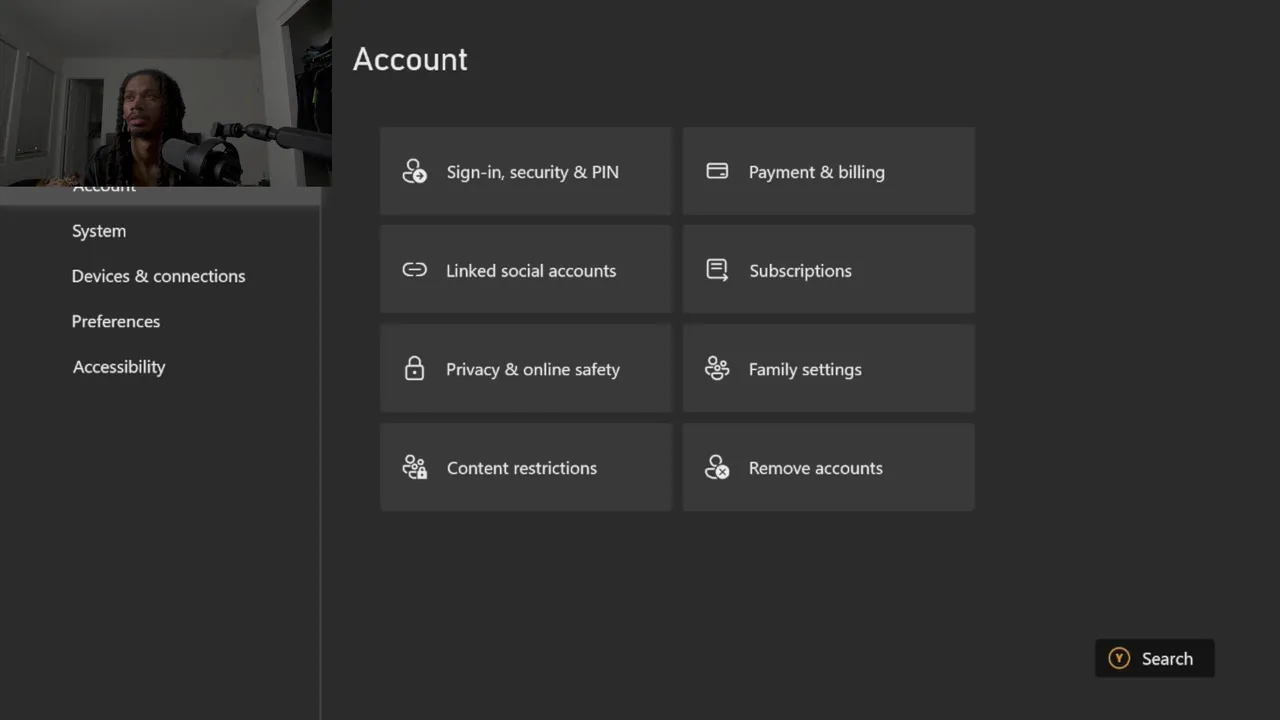Select the Subscriptions tile

828,270
